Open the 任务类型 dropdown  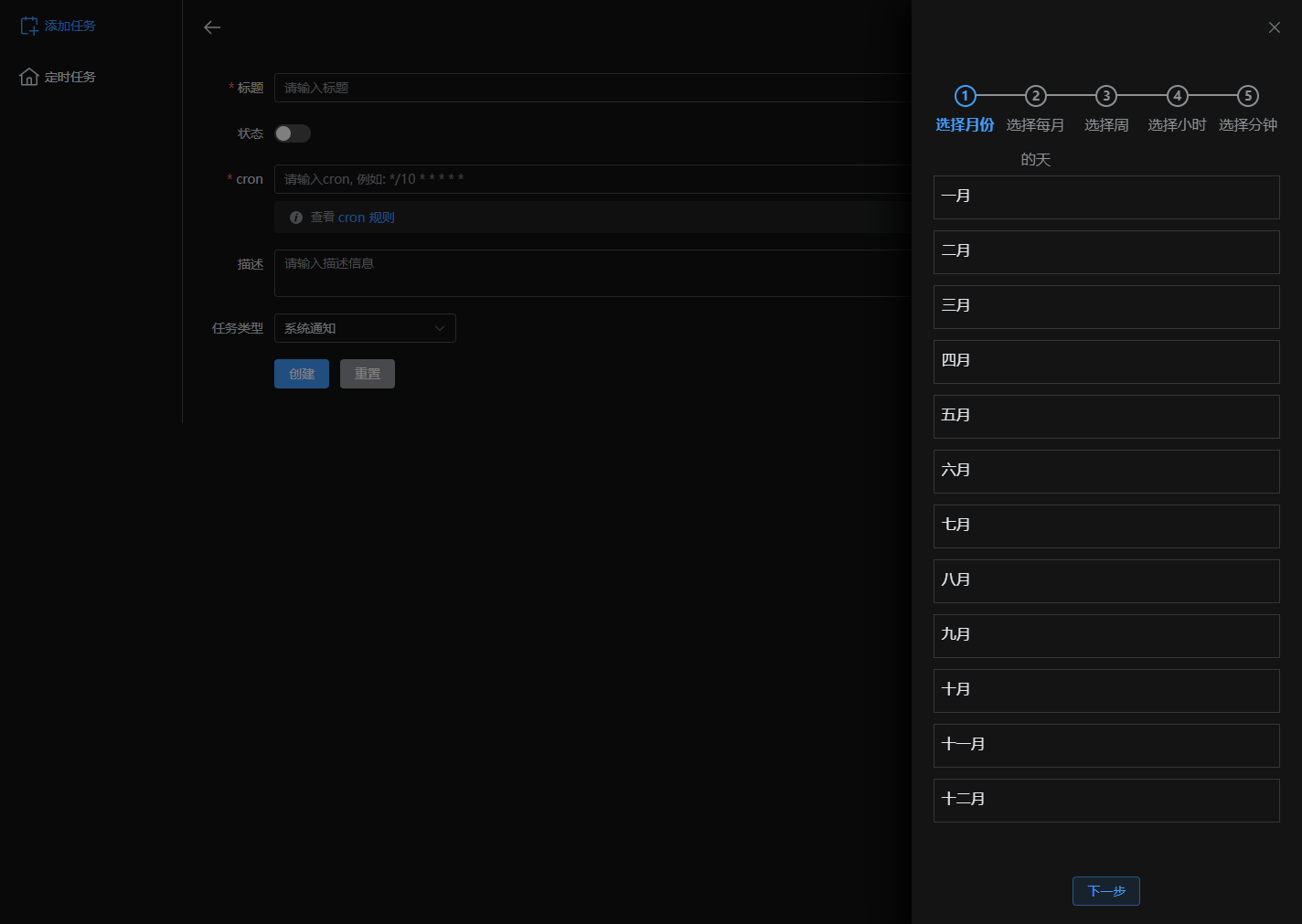(365, 328)
